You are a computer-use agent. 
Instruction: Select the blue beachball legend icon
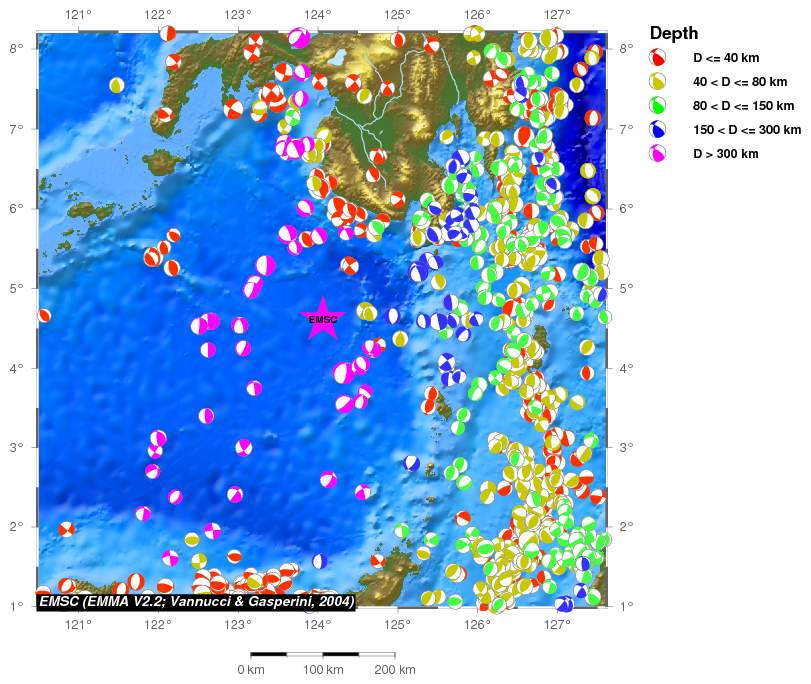click(x=658, y=129)
